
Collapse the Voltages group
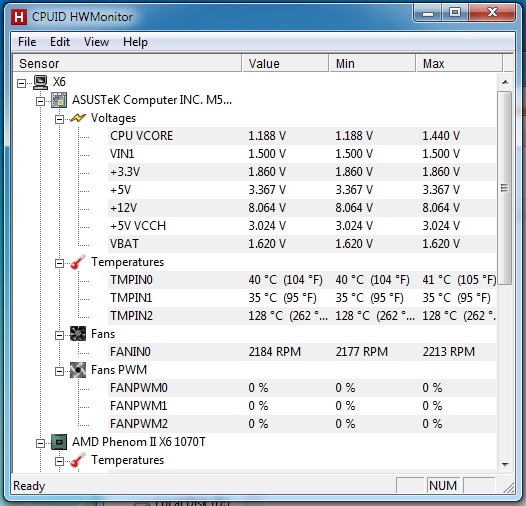click(x=59, y=119)
